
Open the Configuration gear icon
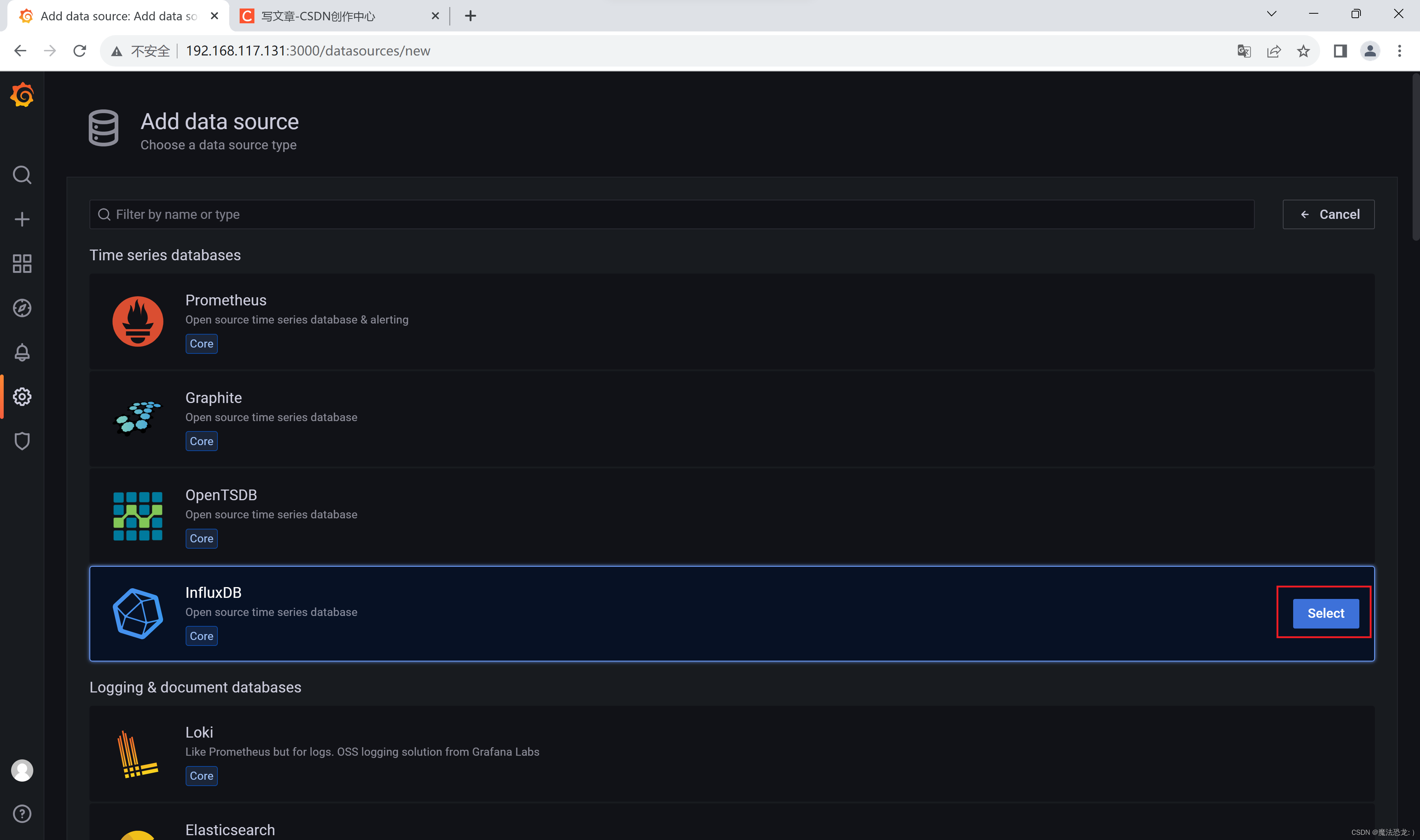point(22,396)
